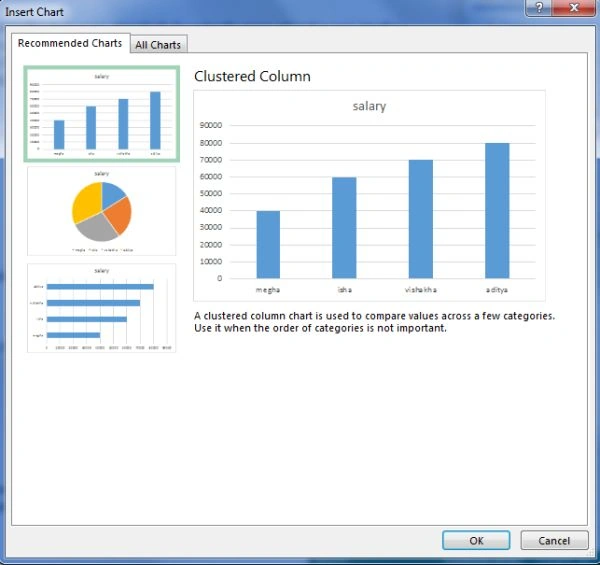The width and height of the screenshot is (600, 565).
Task: Click the vishakha bar in preview
Action: click(421, 219)
